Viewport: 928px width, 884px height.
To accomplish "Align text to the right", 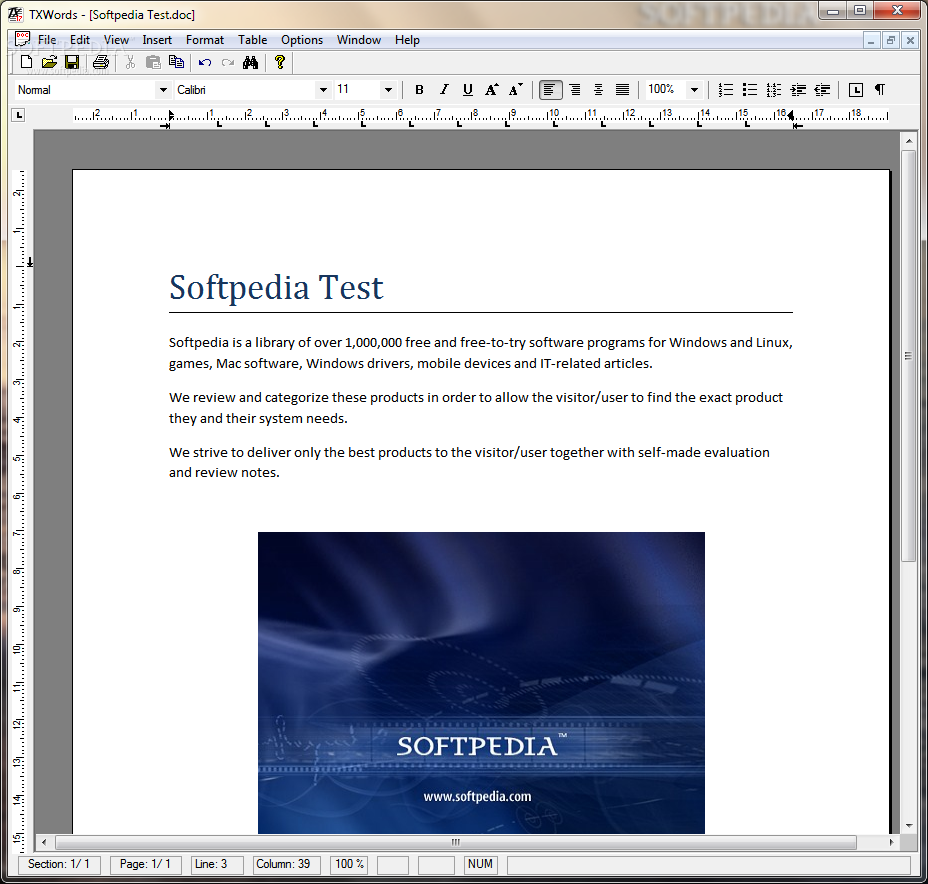I will pyautogui.click(x=575, y=90).
